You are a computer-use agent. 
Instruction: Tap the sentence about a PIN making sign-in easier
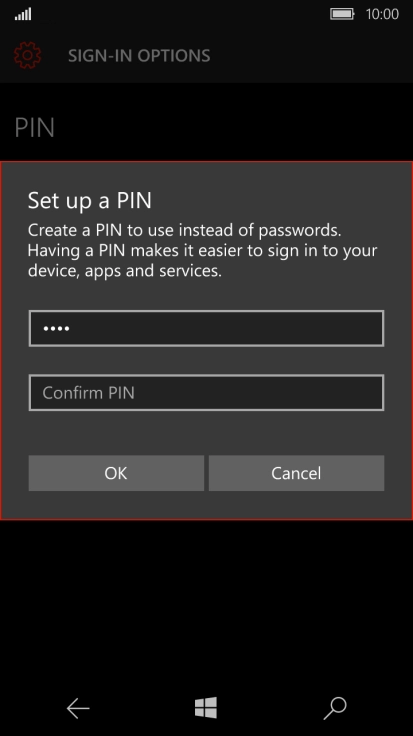tap(202, 261)
